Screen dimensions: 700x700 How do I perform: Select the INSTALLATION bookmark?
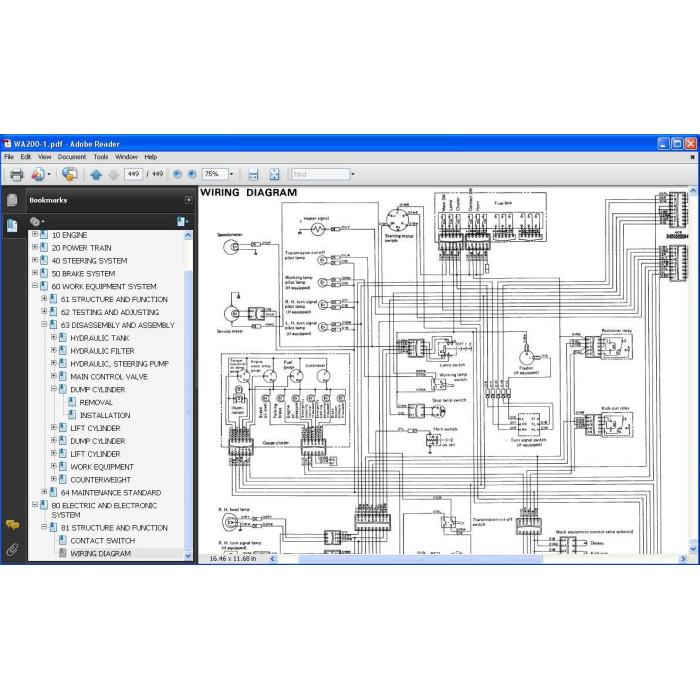[x=105, y=415]
